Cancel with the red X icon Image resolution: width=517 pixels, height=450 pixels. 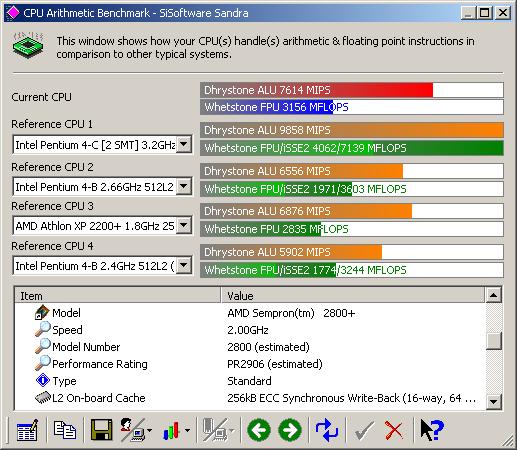coord(394,430)
